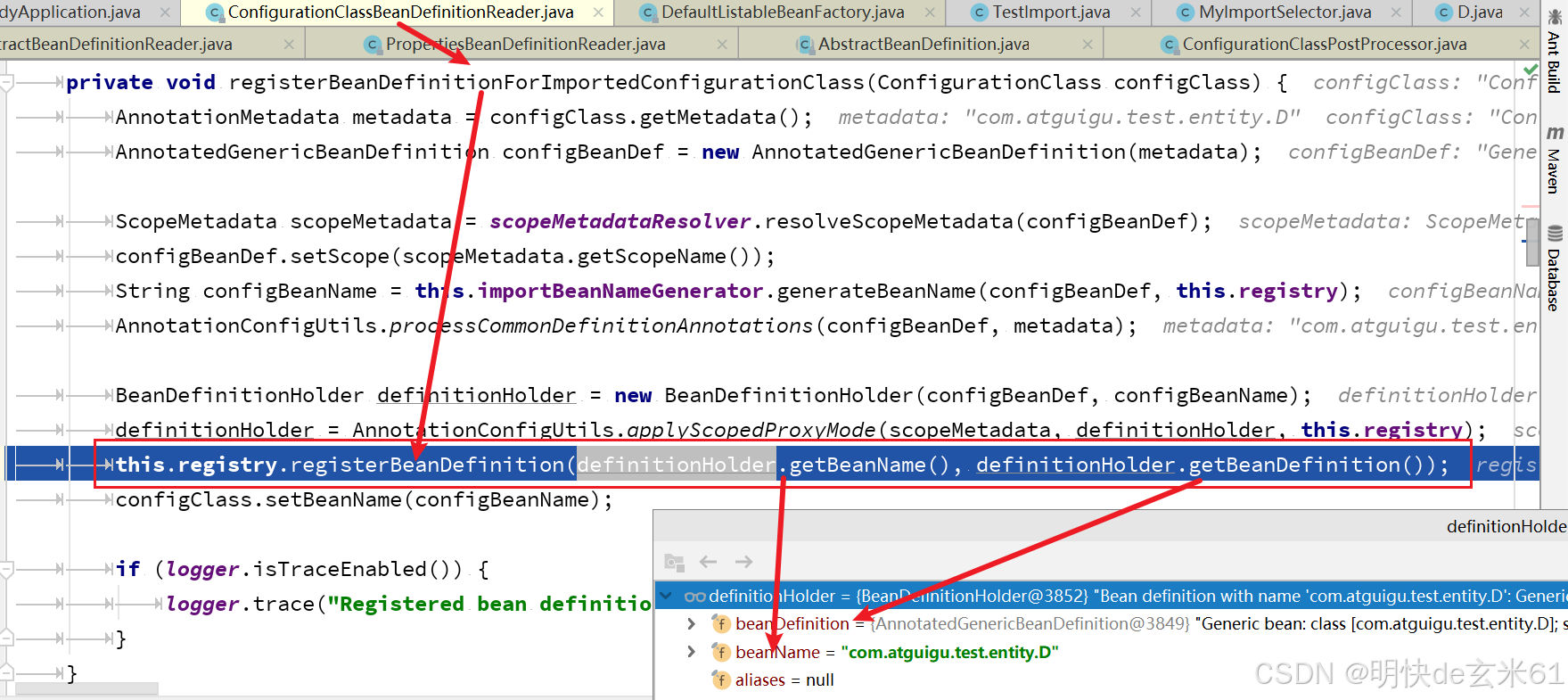Screen dimensions: 1568x700
Task: Open D.java editor tab
Action: 1480,12
